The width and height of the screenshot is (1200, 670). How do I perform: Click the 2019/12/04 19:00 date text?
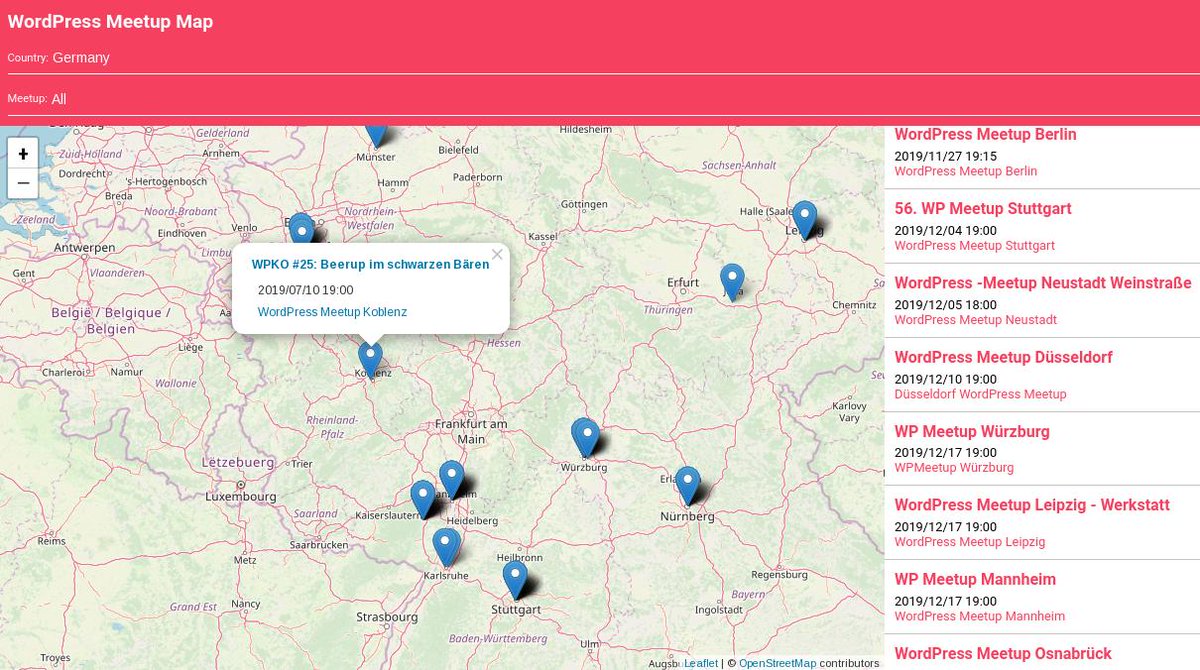[945, 231]
